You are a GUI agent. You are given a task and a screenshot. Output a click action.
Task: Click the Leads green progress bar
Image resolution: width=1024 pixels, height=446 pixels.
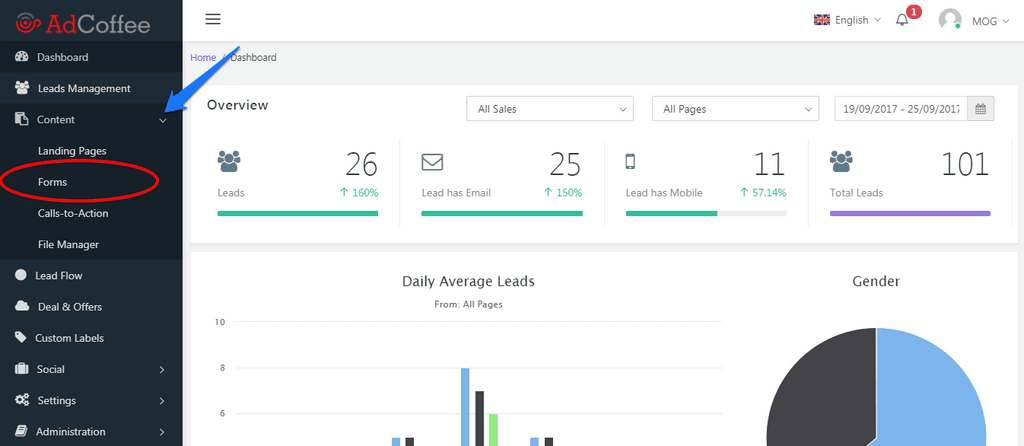[298, 213]
